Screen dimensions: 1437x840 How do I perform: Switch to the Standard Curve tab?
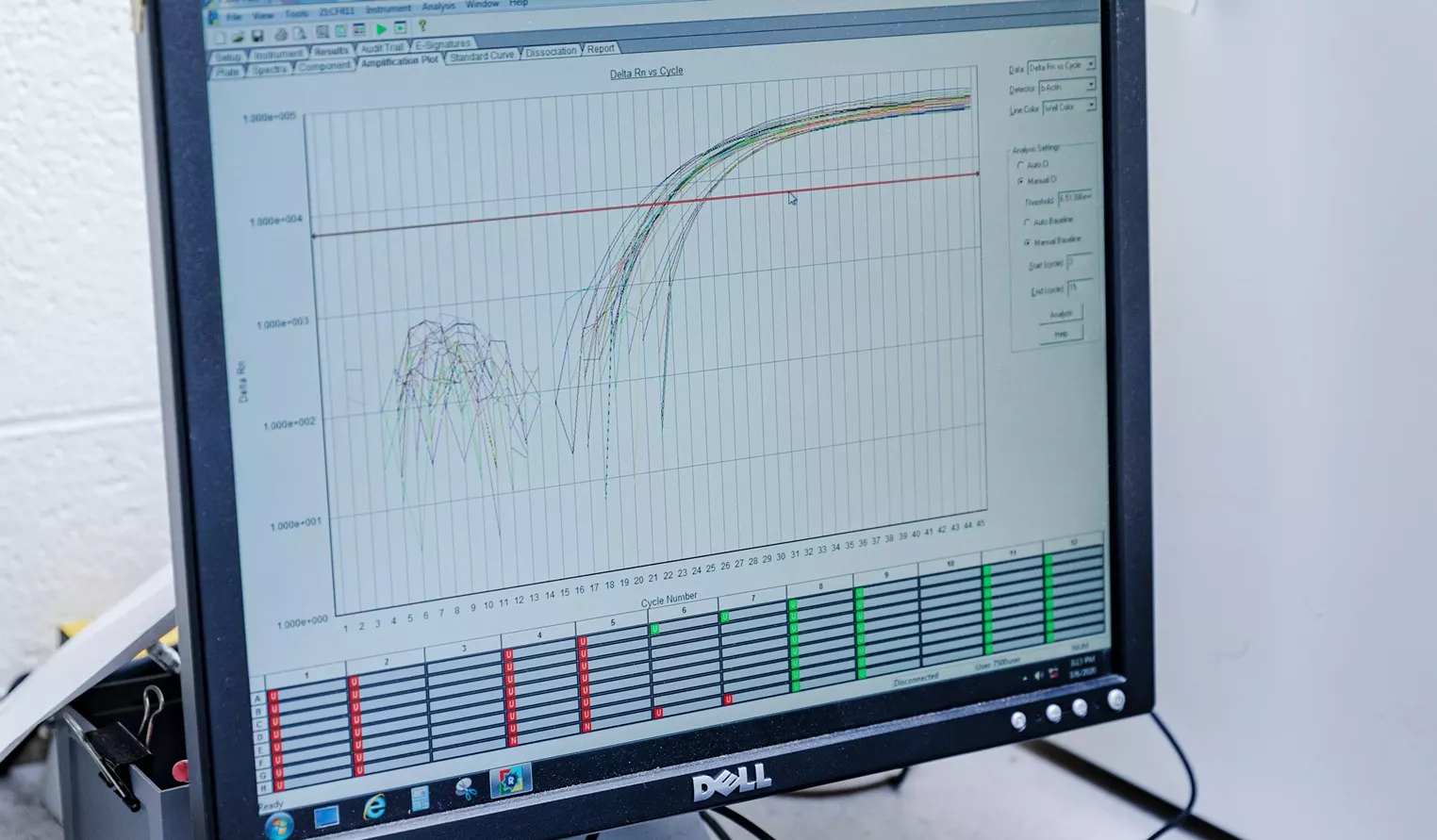pos(482,56)
